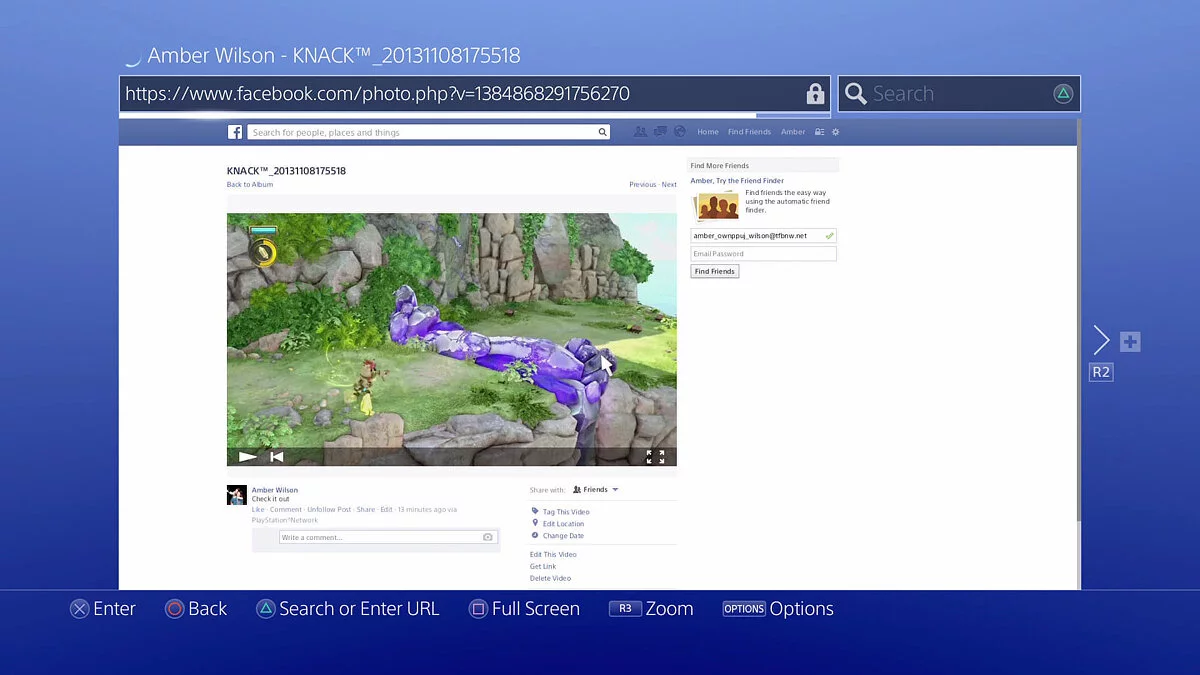Restart video with skip-to-start button
Viewport: 1200px width, 675px height.
click(x=277, y=457)
